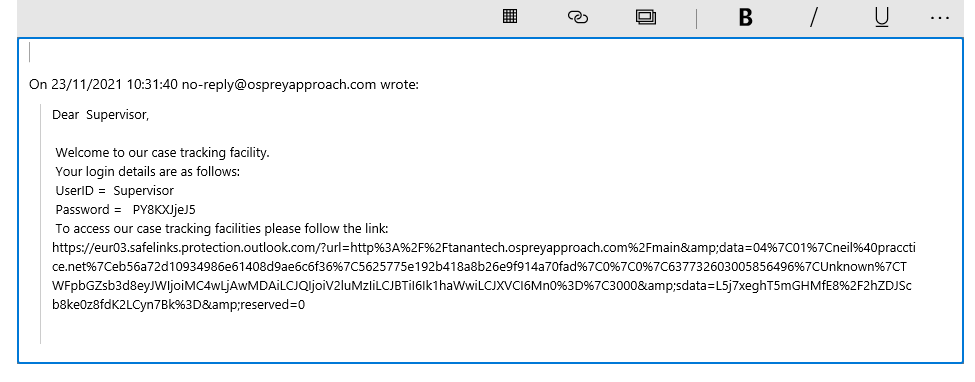The image size is (975, 382).
Task: Toggle italic formatting
Action: 813,18
